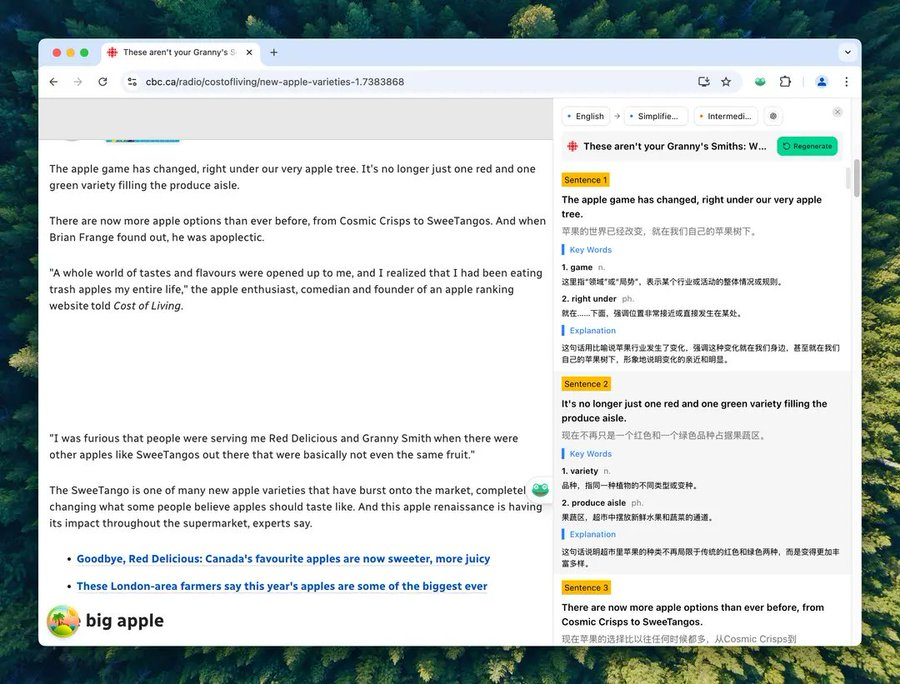
Task: Open a new tab with plus button
Action: point(274,52)
